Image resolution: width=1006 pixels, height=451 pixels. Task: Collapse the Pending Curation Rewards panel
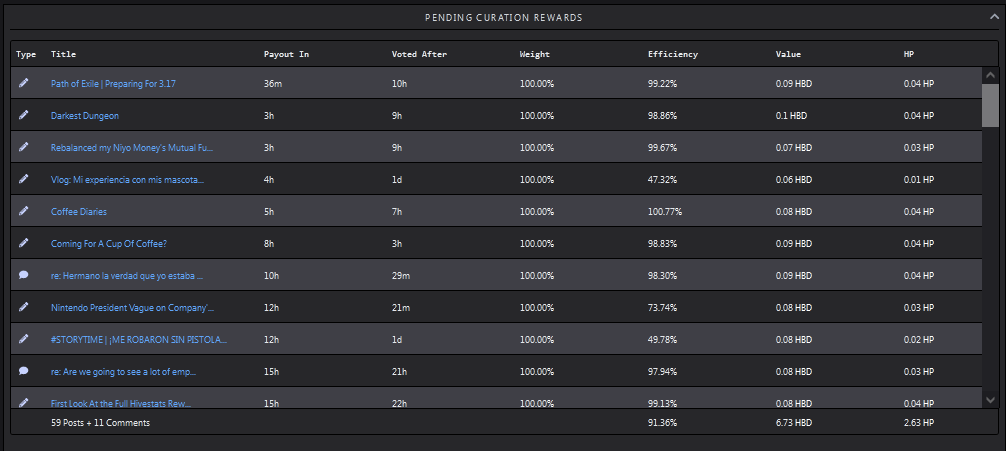pos(994,17)
